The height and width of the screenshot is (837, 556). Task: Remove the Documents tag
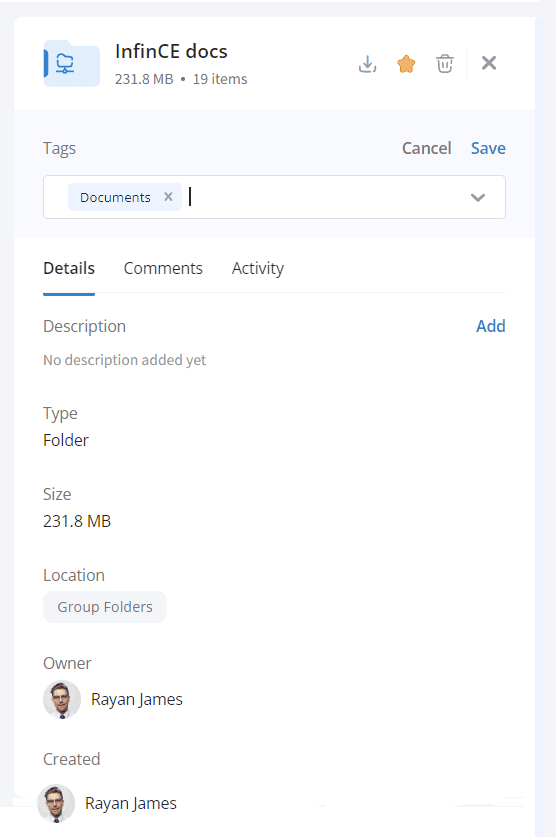coord(168,197)
